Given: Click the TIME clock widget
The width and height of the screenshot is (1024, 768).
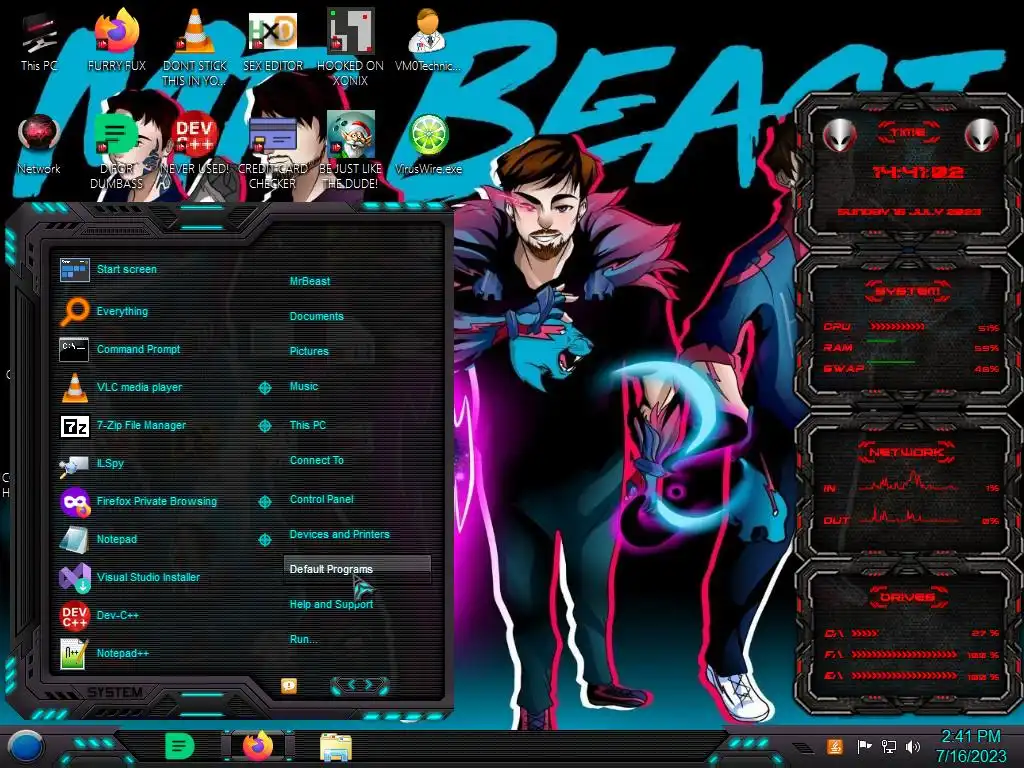Looking at the screenshot, I should [908, 172].
